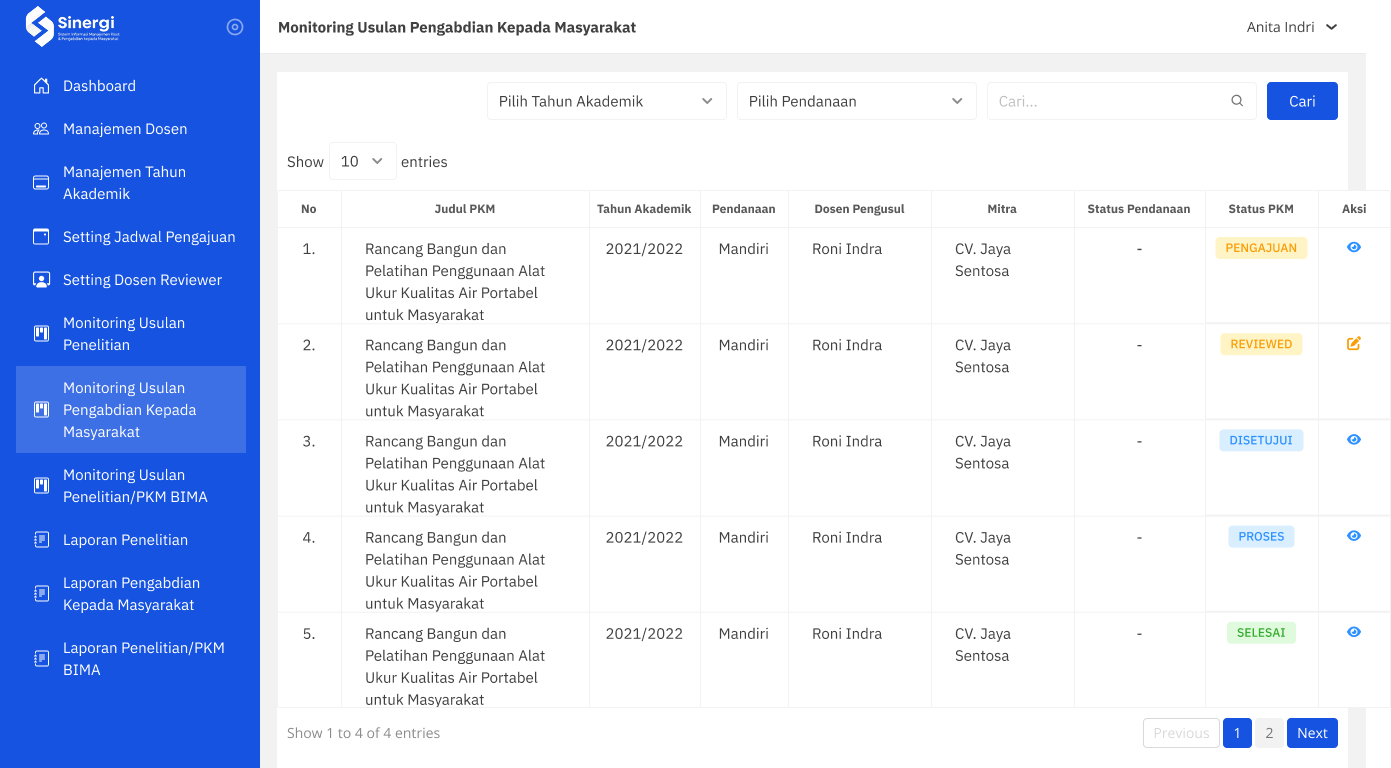Click the blue Cari button
The height and width of the screenshot is (768, 1391).
coord(1302,101)
